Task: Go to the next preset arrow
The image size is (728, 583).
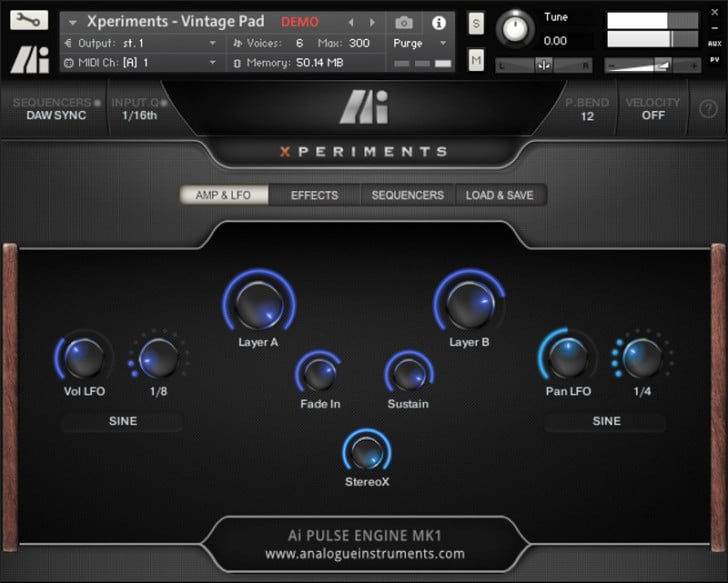Action: click(x=372, y=22)
